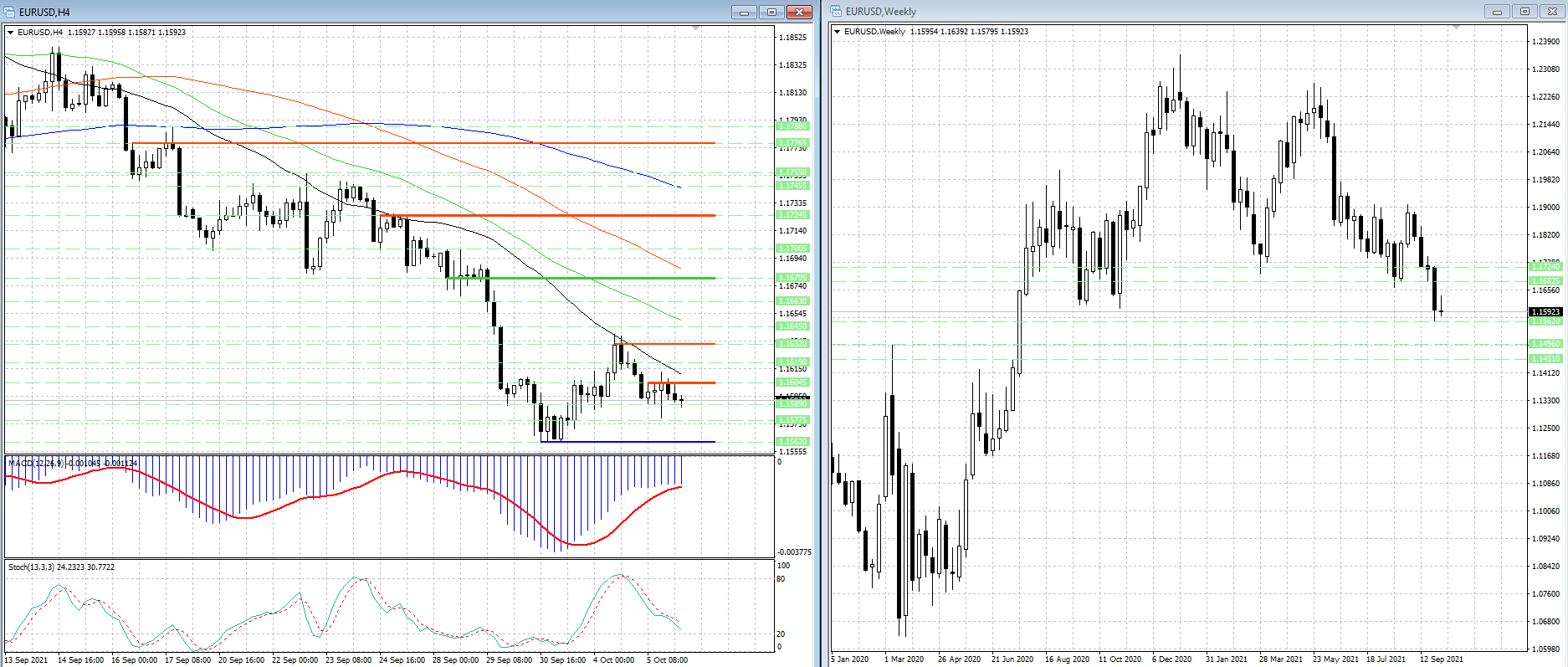Close the EURUSD,Weekly chart window
1568x667 pixels.
[1552, 12]
